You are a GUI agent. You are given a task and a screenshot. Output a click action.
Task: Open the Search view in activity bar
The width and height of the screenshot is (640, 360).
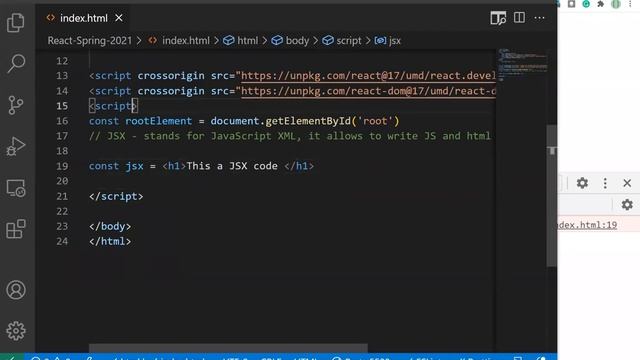tap(16, 64)
